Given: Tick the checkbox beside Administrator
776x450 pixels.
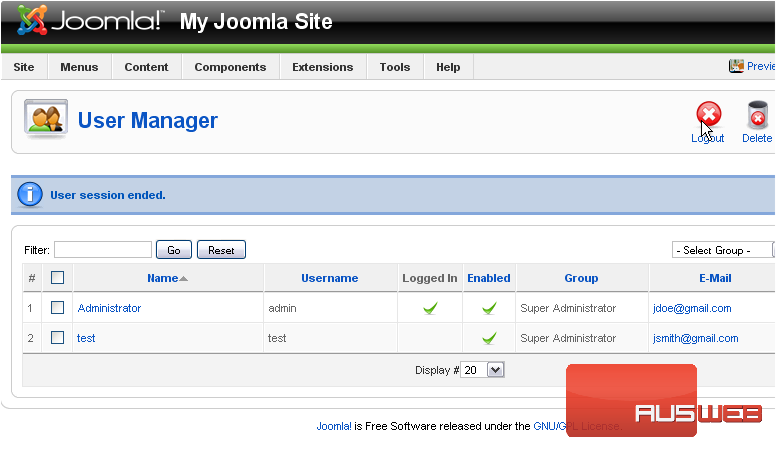Looking at the screenshot, I should 57,308.
